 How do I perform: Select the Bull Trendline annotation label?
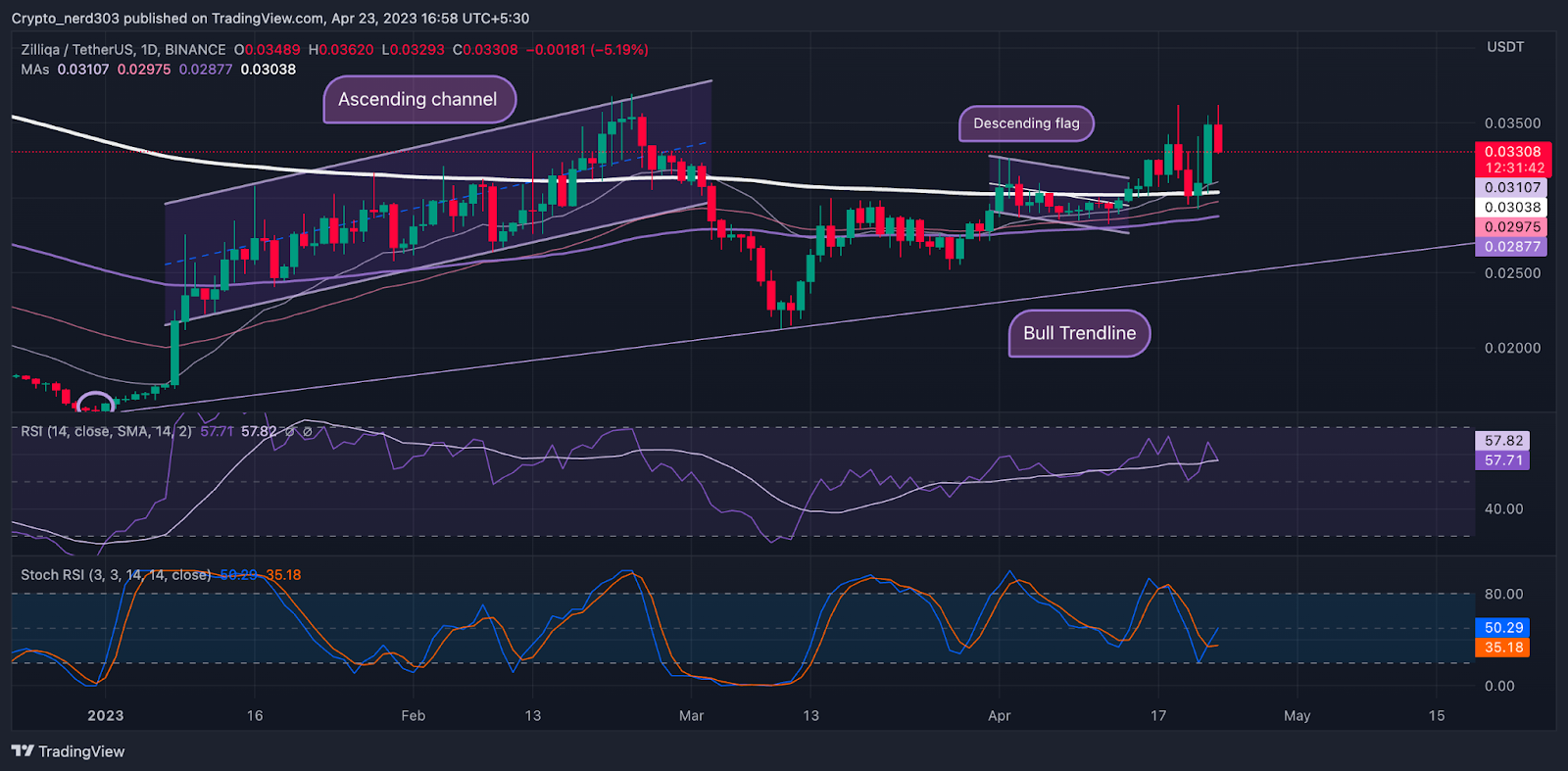click(x=1079, y=333)
